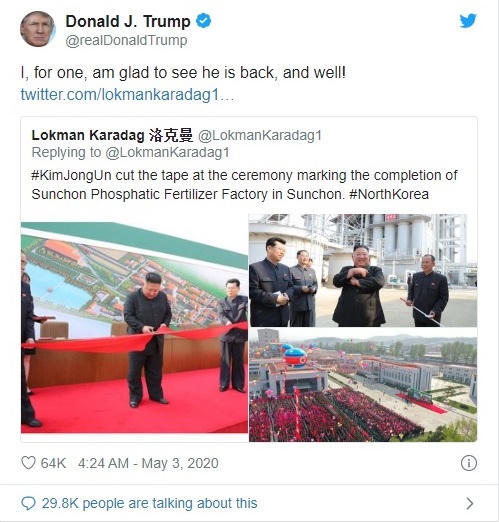
Task: Click 29.8K people are talking about this
Action: pos(150,503)
